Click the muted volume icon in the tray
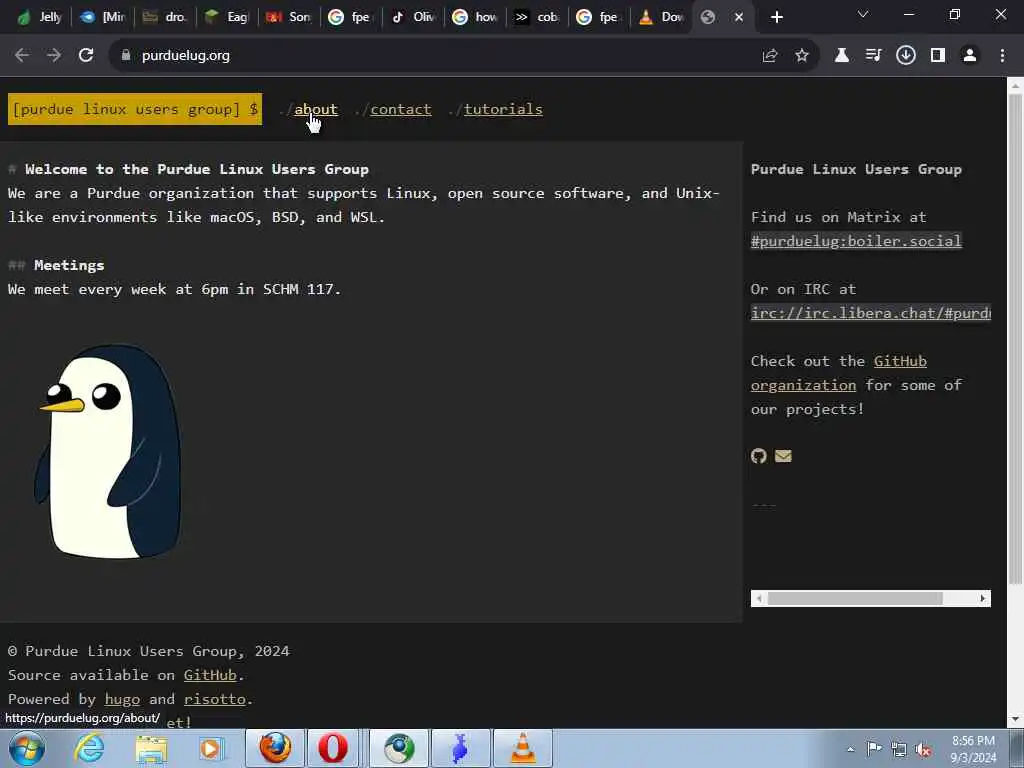The height and width of the screenshot is (768, 1024). 923,749
